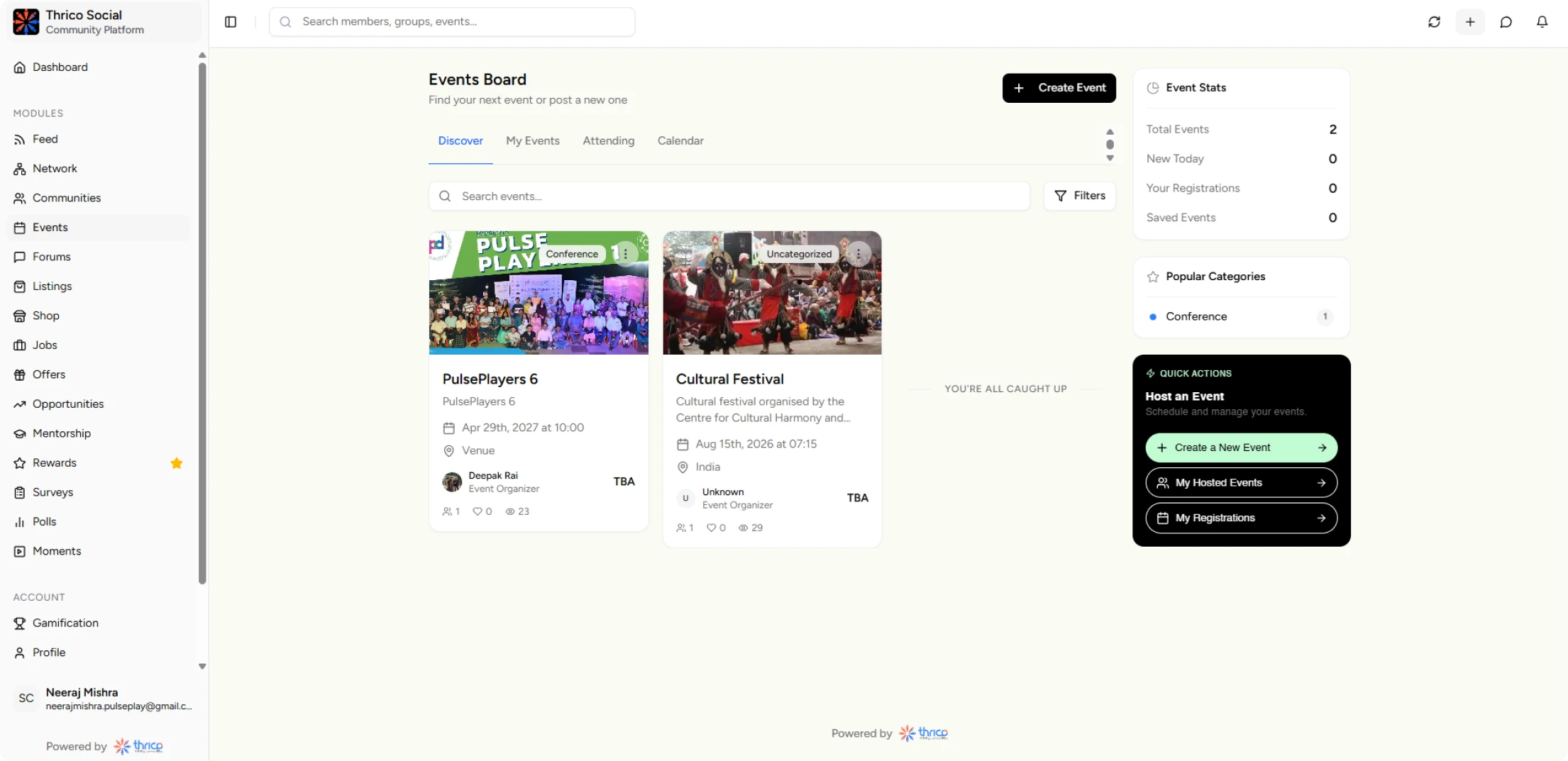Click the Create Event button
Screen dimensions: 1568x761
coord(1059,88)
